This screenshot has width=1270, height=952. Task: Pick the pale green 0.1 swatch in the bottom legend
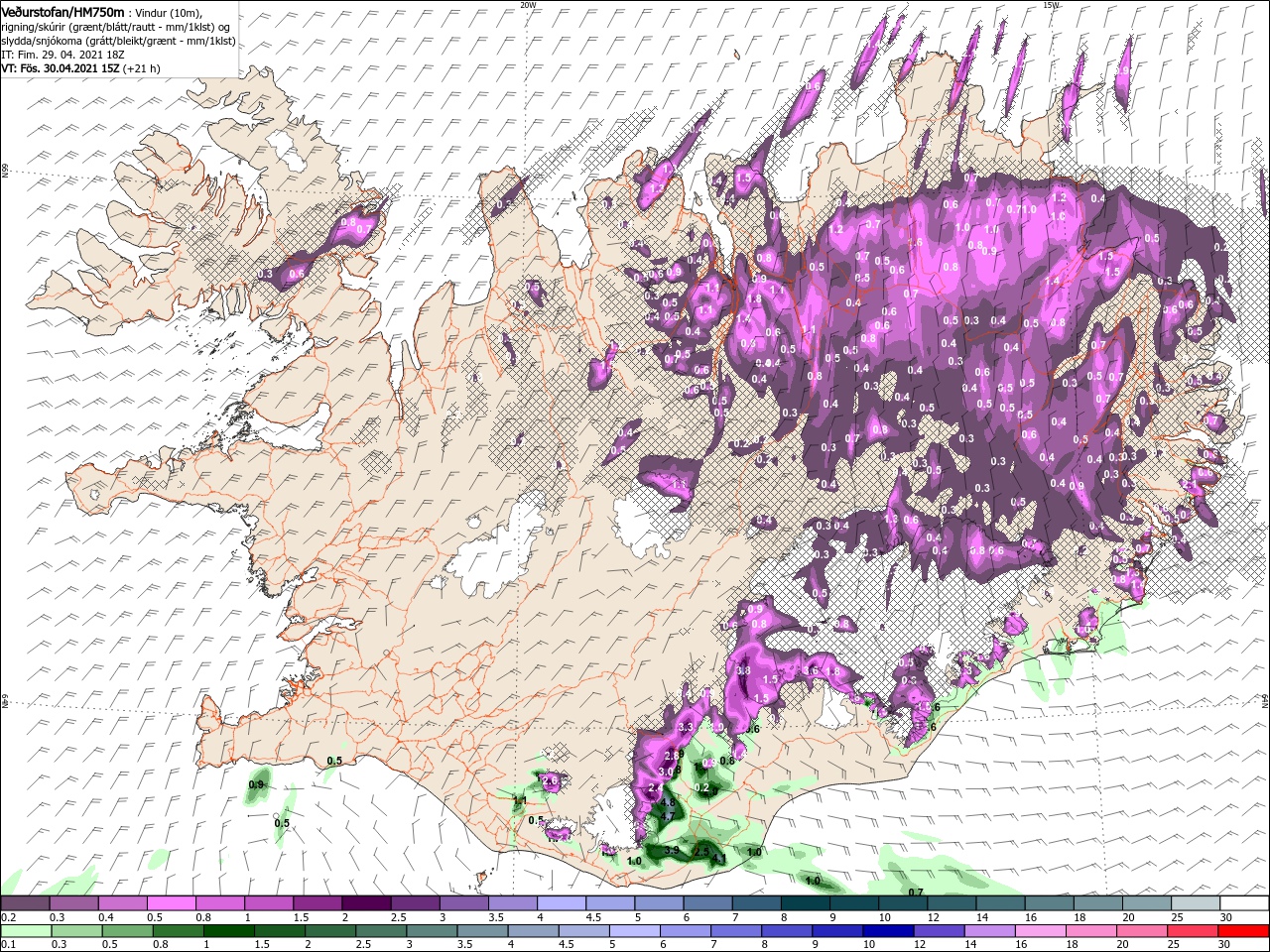tap(25, 931)
